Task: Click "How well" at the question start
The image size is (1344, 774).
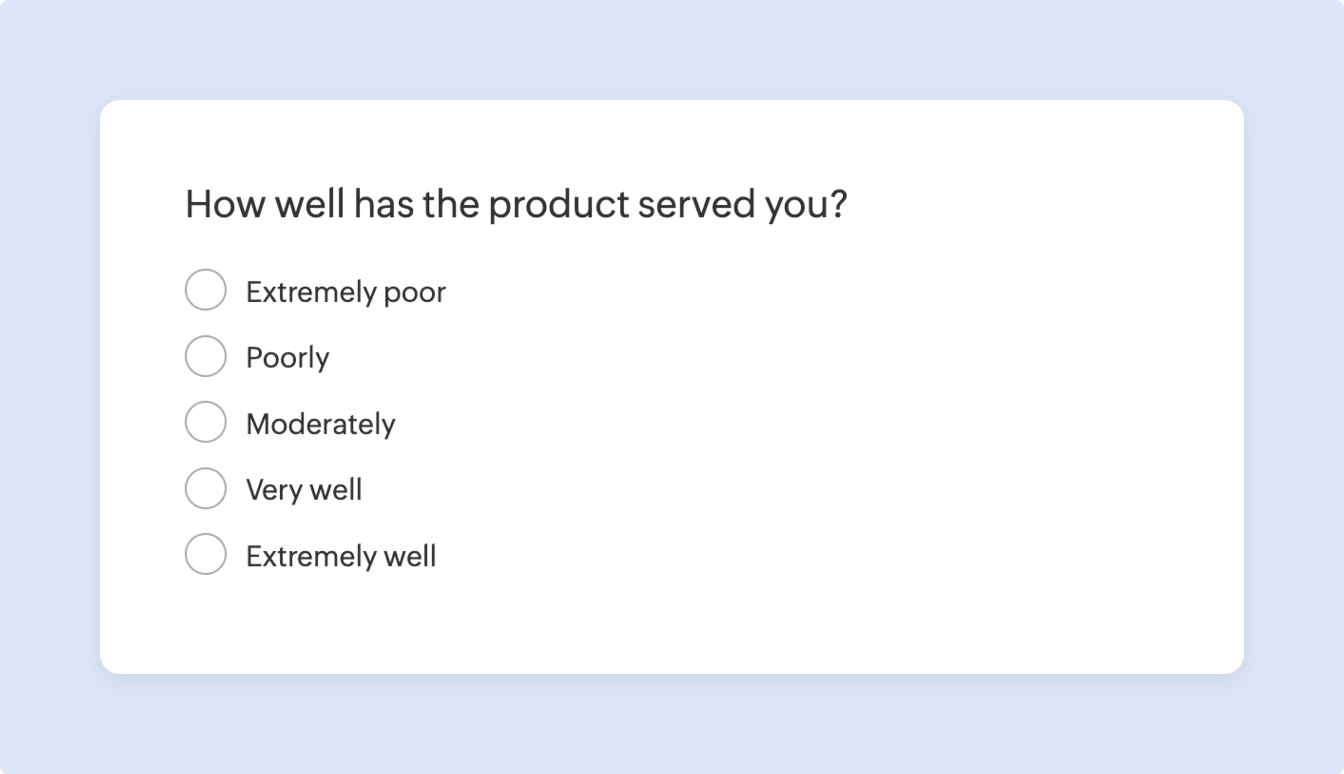Action: [264, 205]
